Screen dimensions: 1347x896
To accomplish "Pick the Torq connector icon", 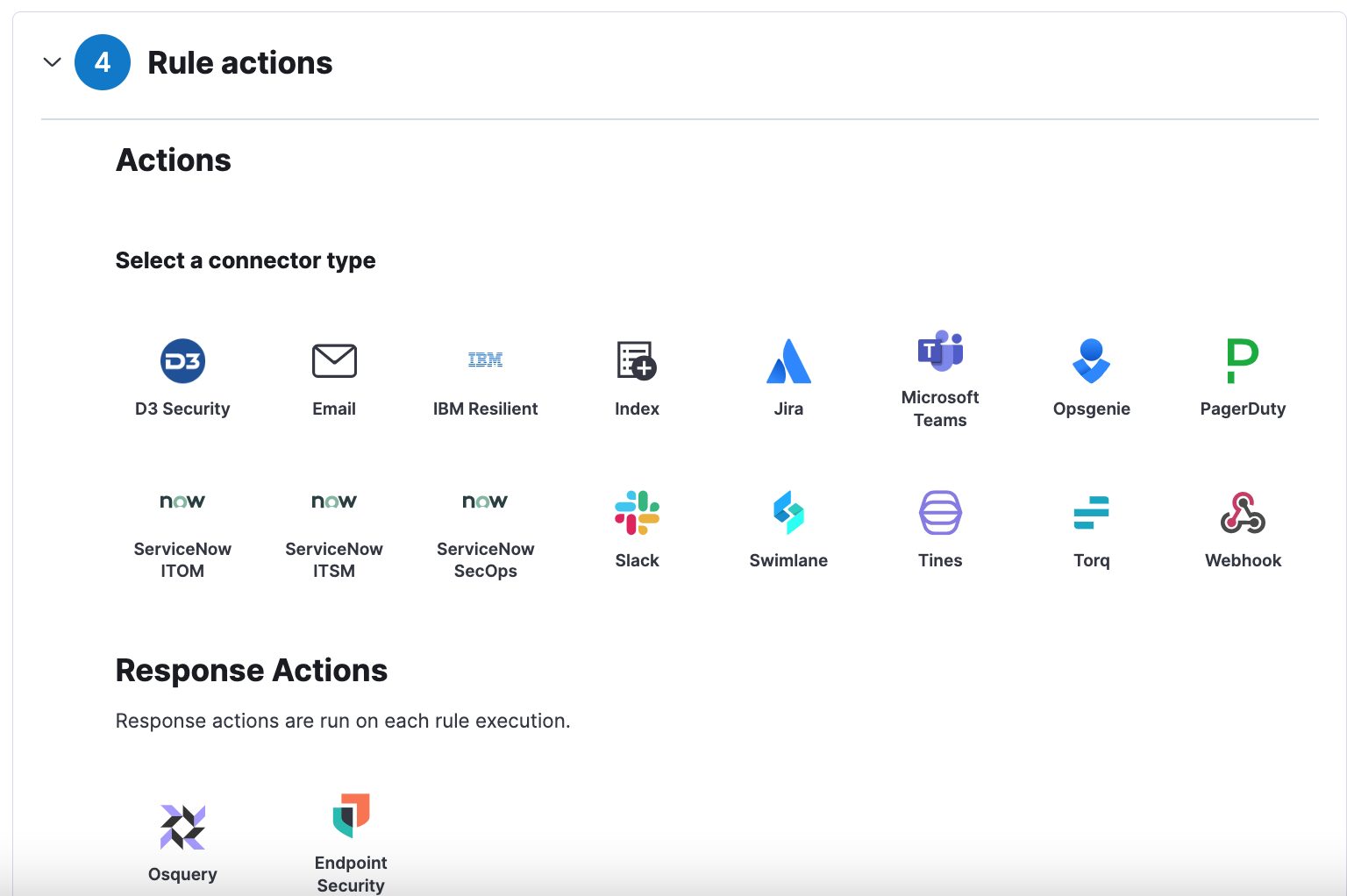I will point(1092,512).
